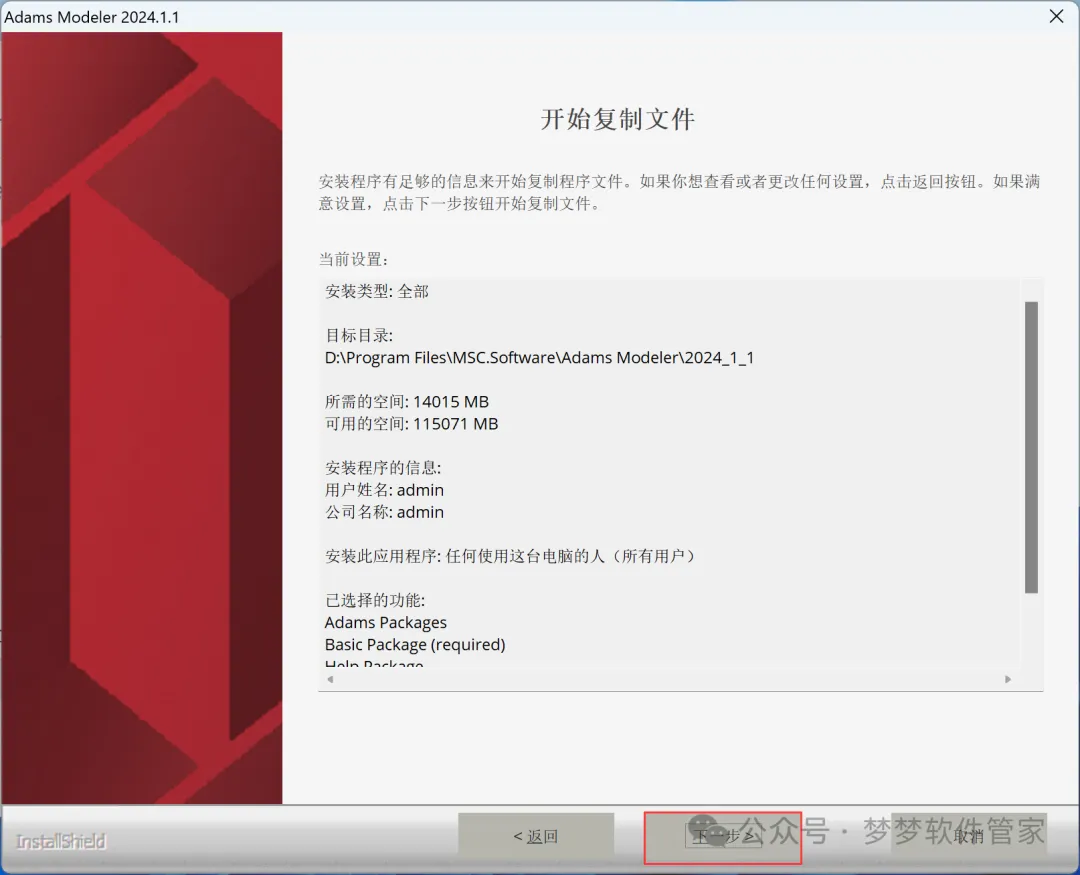The height and width of the screenshot is (875, 1080).
Task: Click the line 所需的空间: 14015 MB
Action: tap(406, 402)
